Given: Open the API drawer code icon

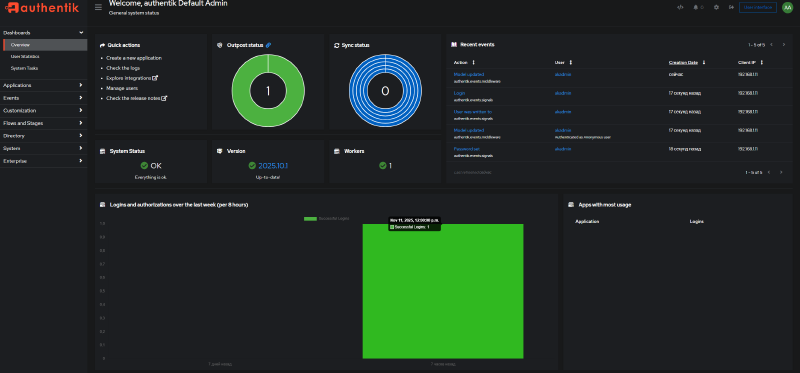Looking at the screenshot, I should (680, 7).
